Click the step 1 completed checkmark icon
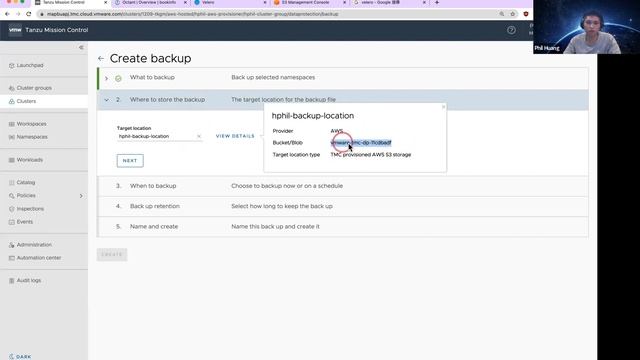 (118, 78)
